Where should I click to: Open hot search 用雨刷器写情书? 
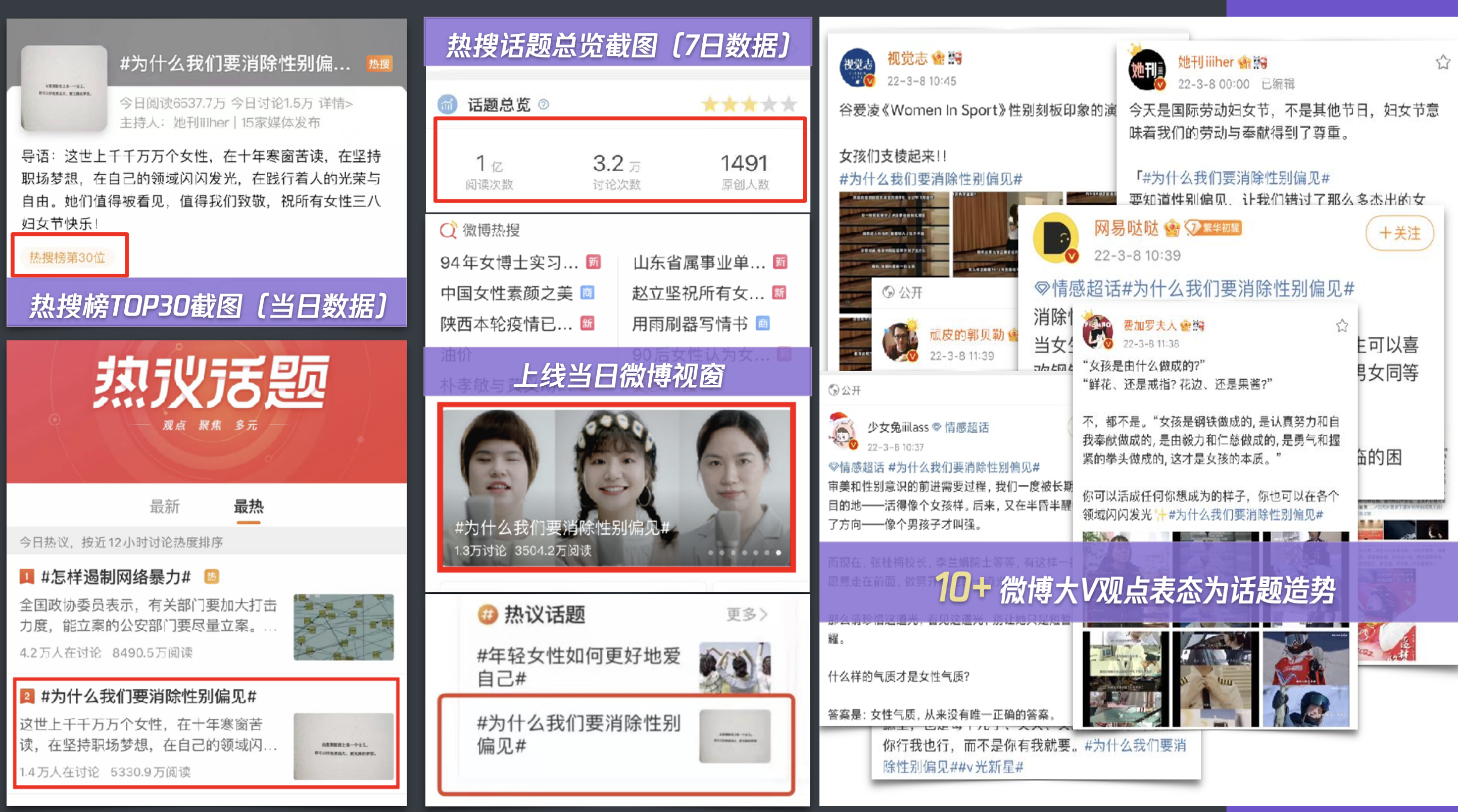[x=690, y=324]
